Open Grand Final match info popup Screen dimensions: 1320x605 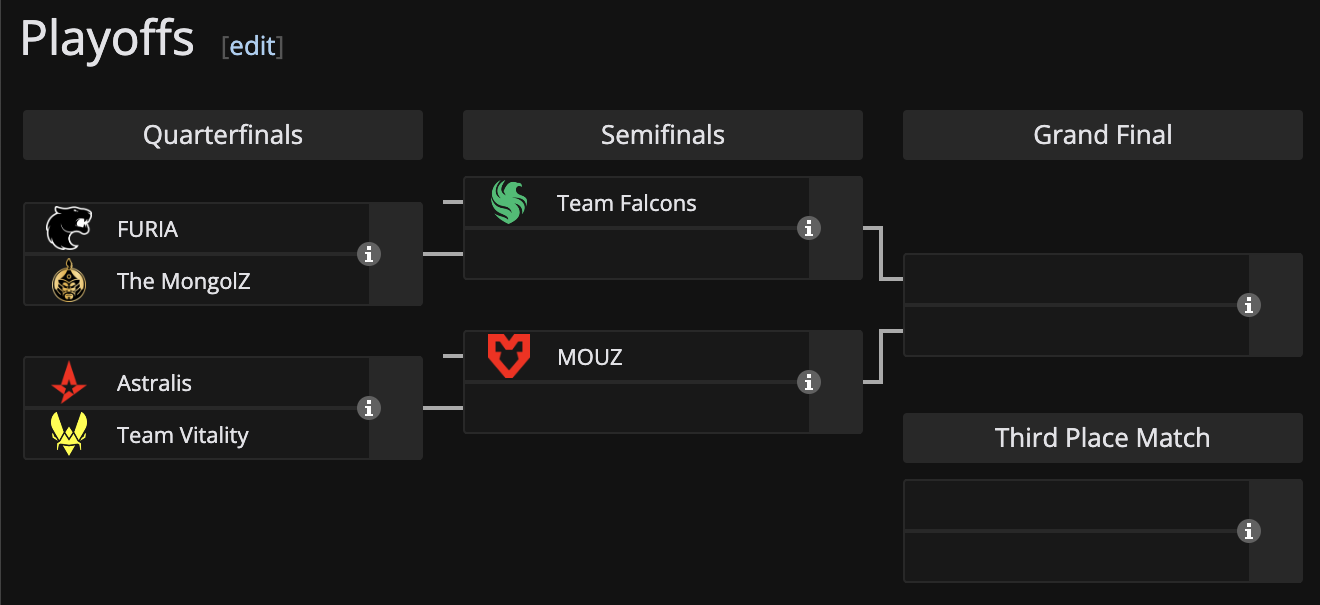(1249, 305)
